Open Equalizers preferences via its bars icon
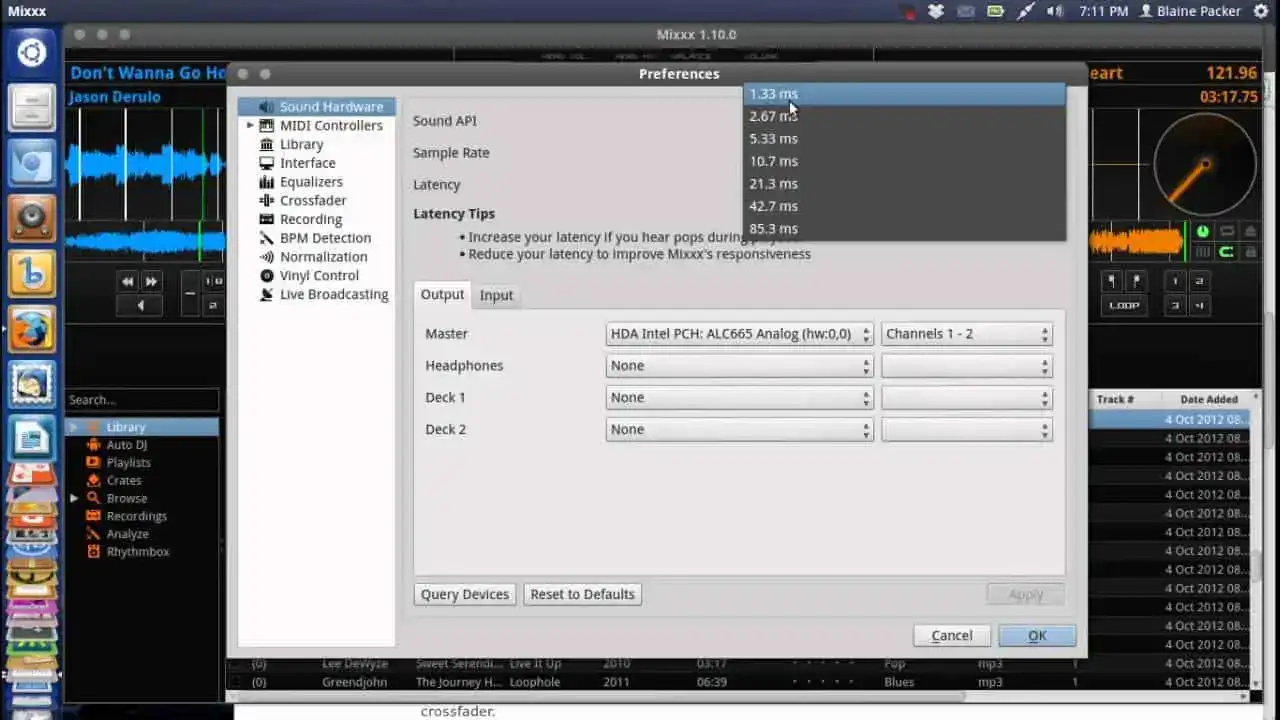The image size is (1280, 720). [266, 182]
